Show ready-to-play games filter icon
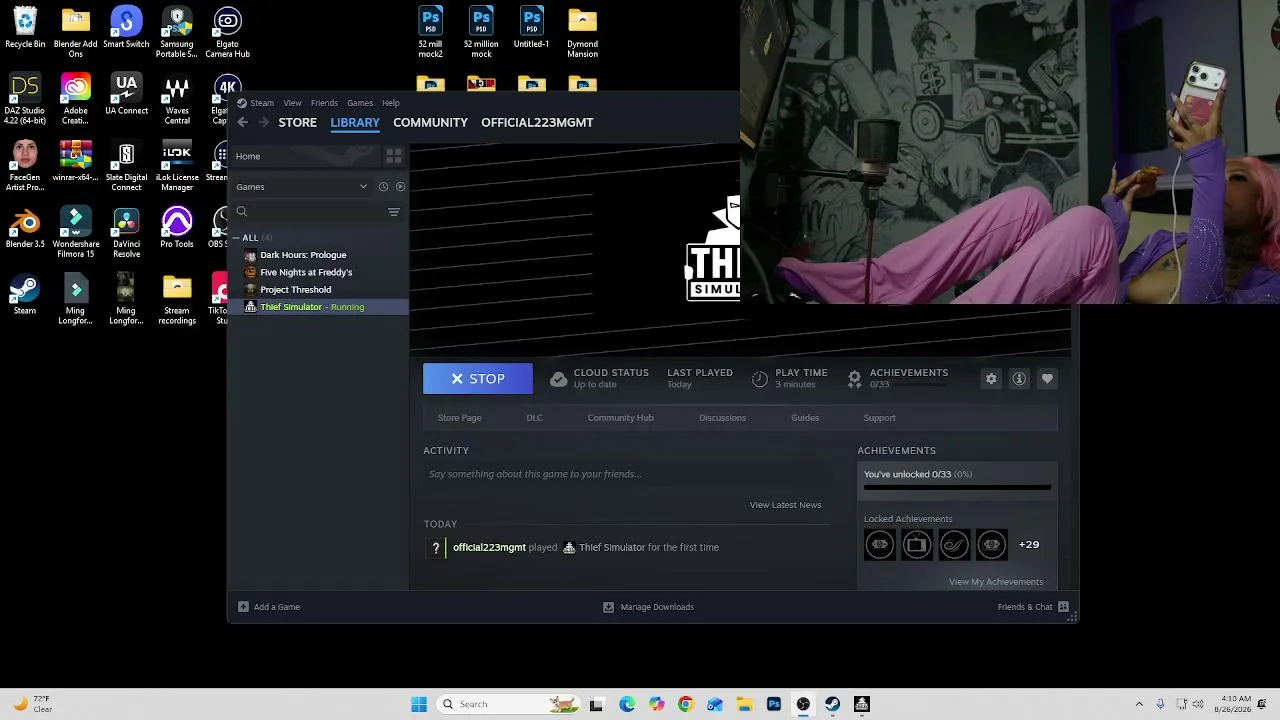This screenshot has width=1280, height=720. click(x=400, y=187)
